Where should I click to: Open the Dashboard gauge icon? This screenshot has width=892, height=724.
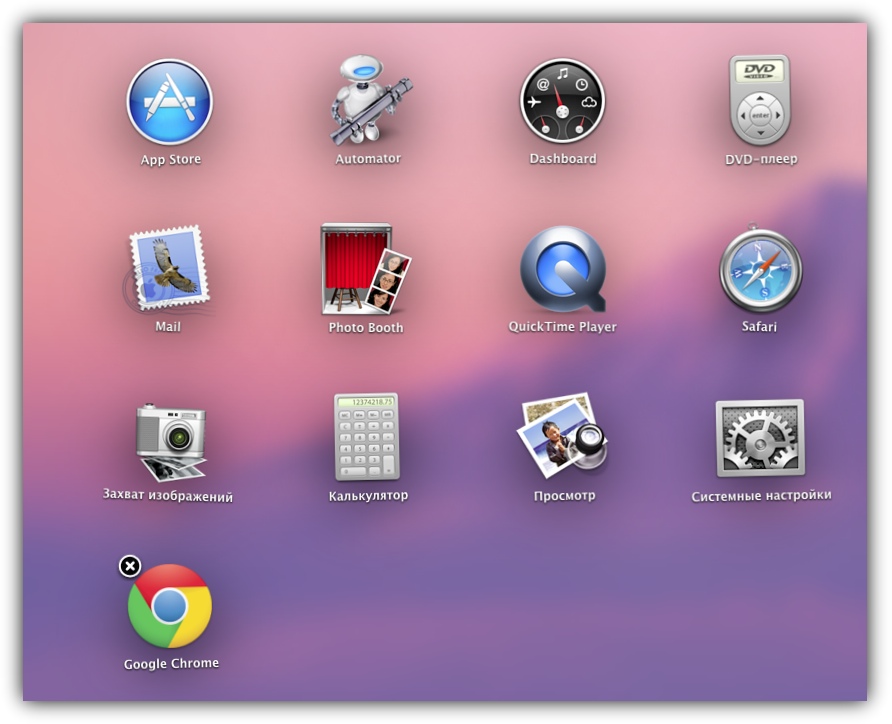(562, 101)
